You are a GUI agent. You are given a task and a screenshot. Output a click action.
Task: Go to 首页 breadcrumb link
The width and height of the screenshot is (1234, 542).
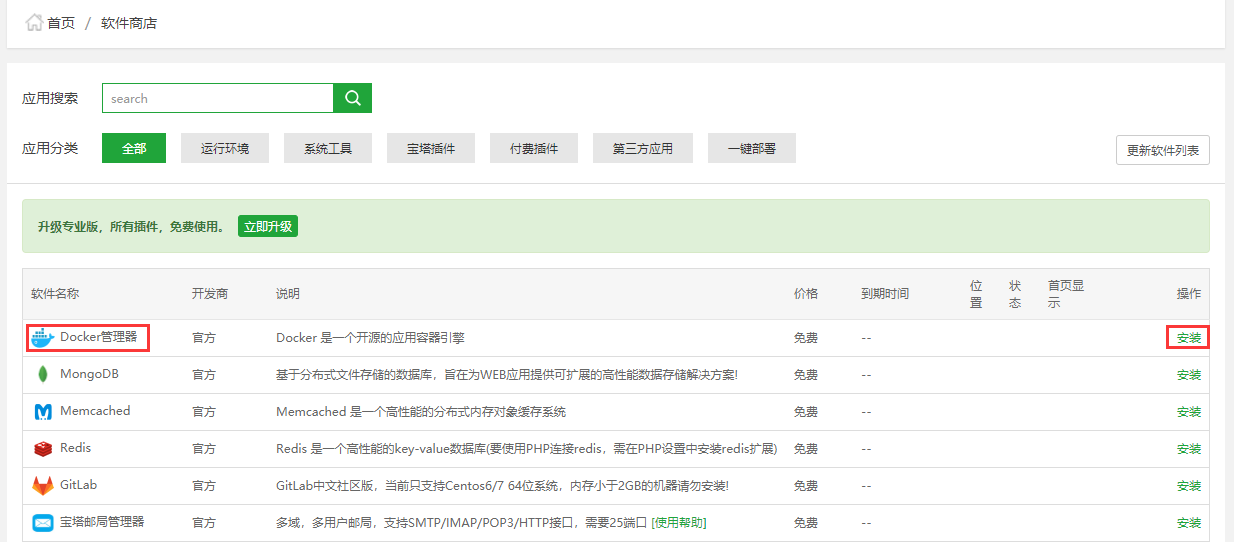[61, 23]
